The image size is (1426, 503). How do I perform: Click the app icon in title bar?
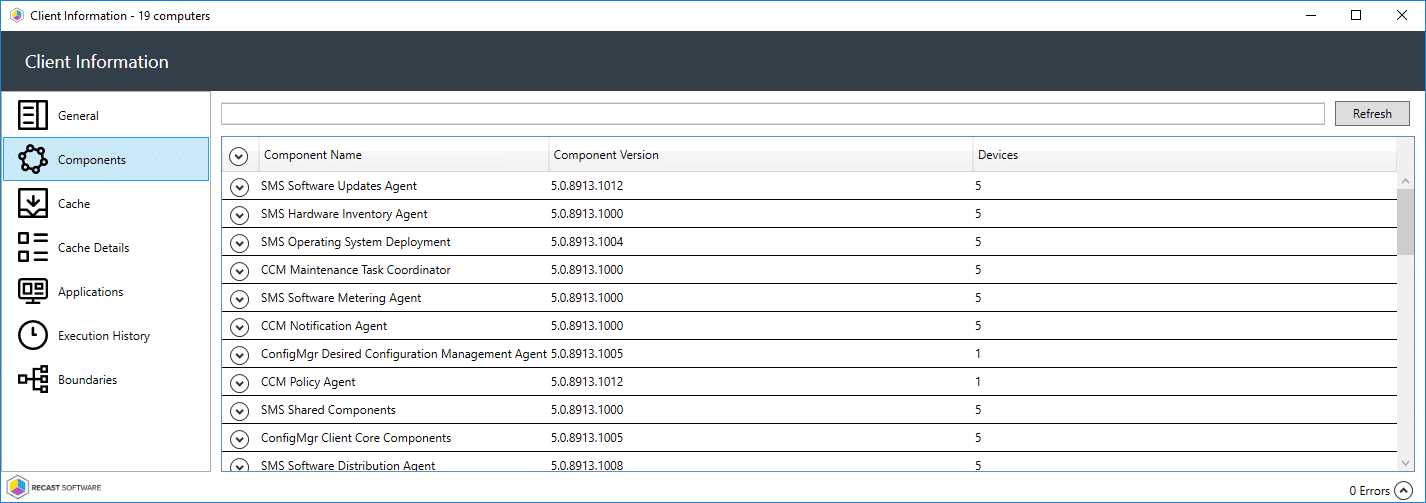coord(16,15)
